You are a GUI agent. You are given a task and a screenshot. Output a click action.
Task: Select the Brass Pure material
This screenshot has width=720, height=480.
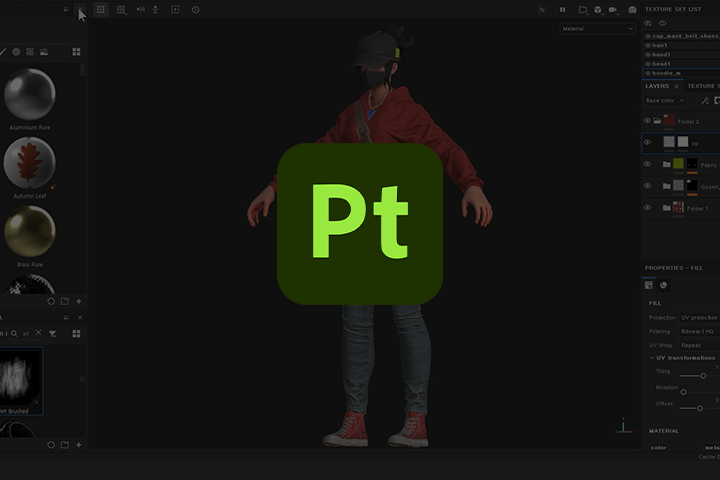tap(30, 231)
